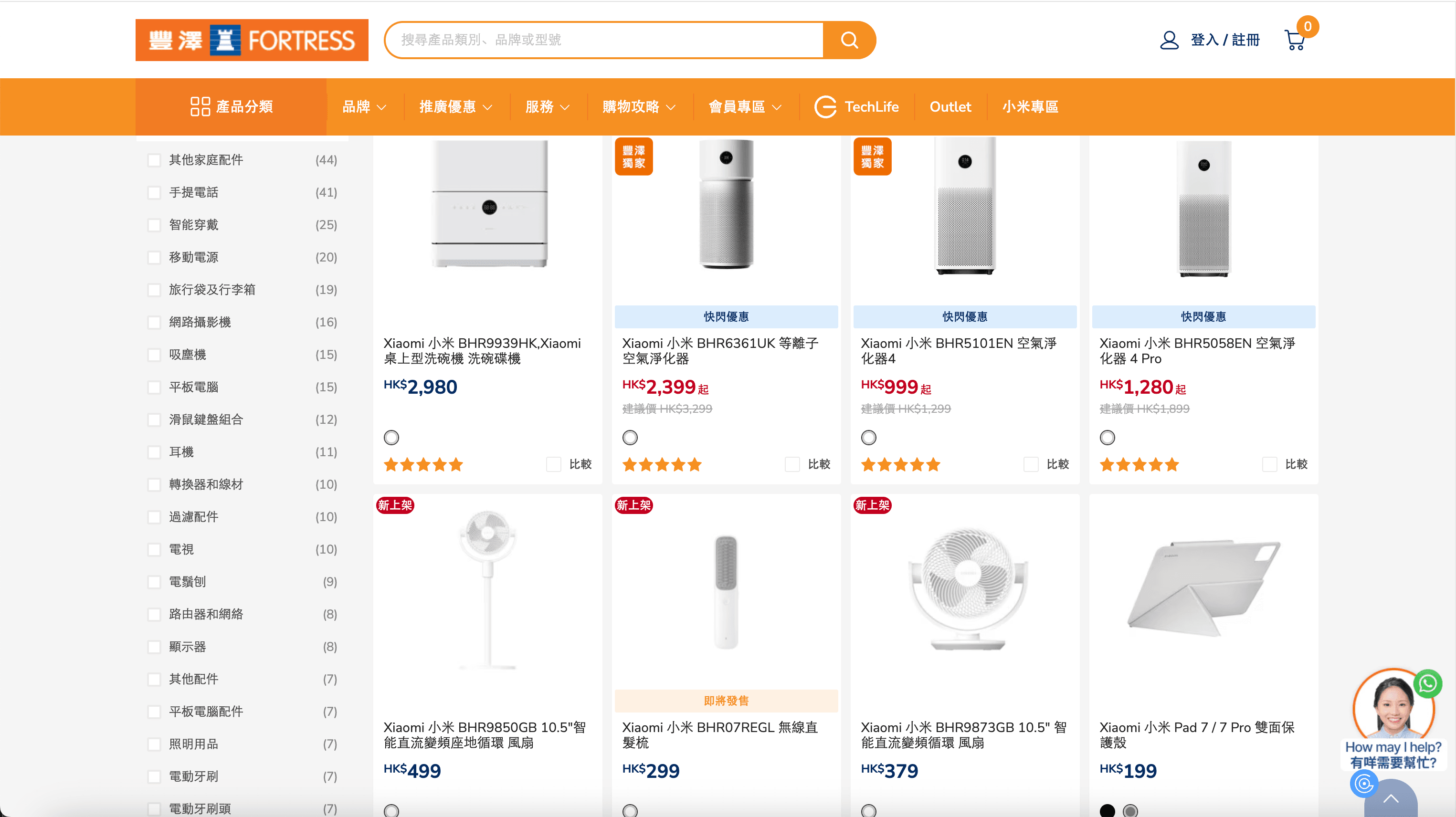Go to the Outlet menu item
This screenshot has width=1456, height=817.
[x=950, y=107]
